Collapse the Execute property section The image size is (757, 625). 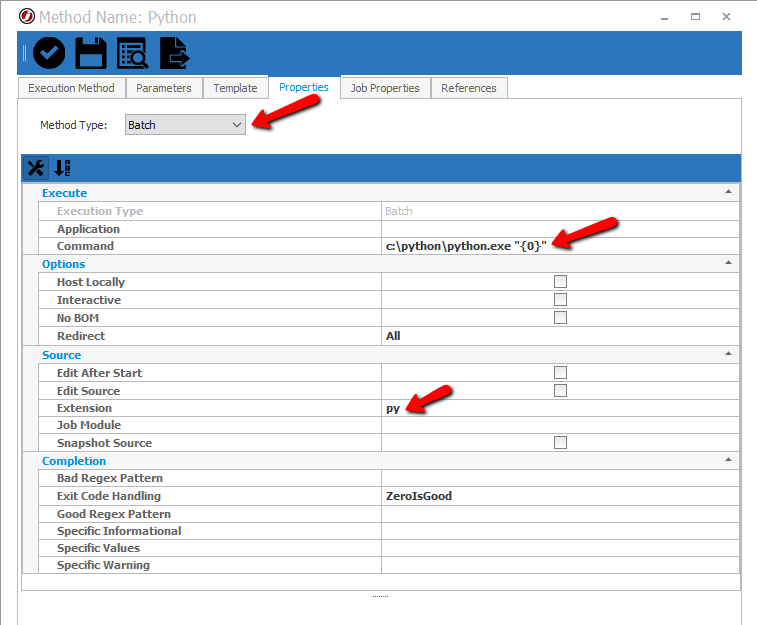[728, 192]
